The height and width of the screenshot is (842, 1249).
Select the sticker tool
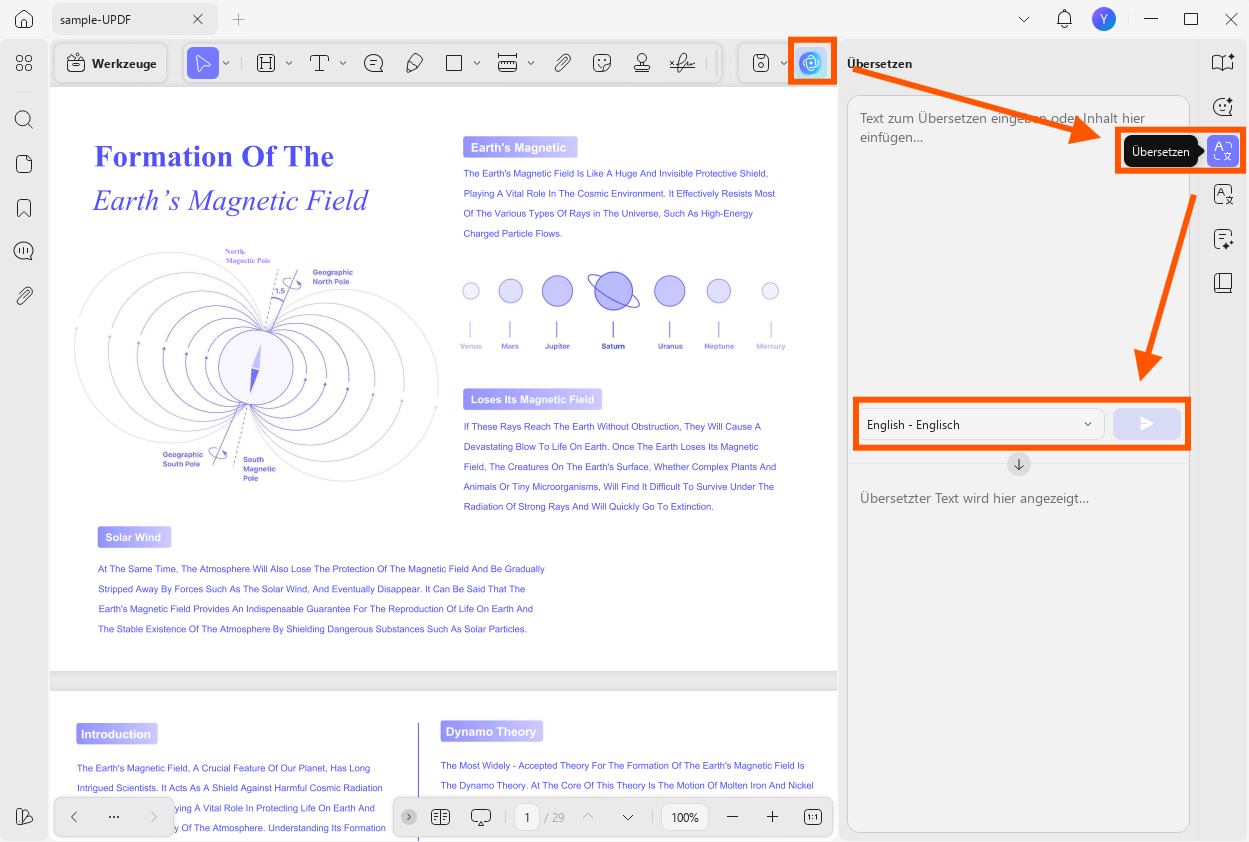(602, 63)
